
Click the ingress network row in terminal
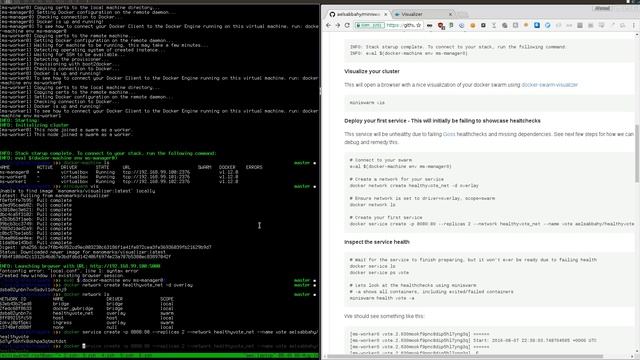pos(87,322)
